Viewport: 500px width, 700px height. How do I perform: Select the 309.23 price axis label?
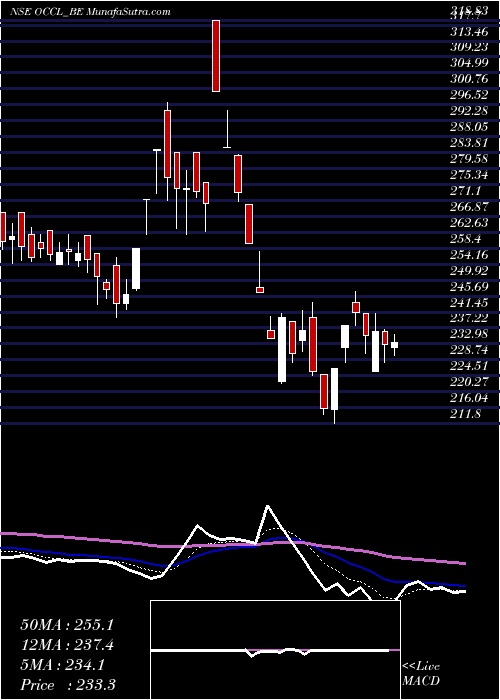coord(469,48)
